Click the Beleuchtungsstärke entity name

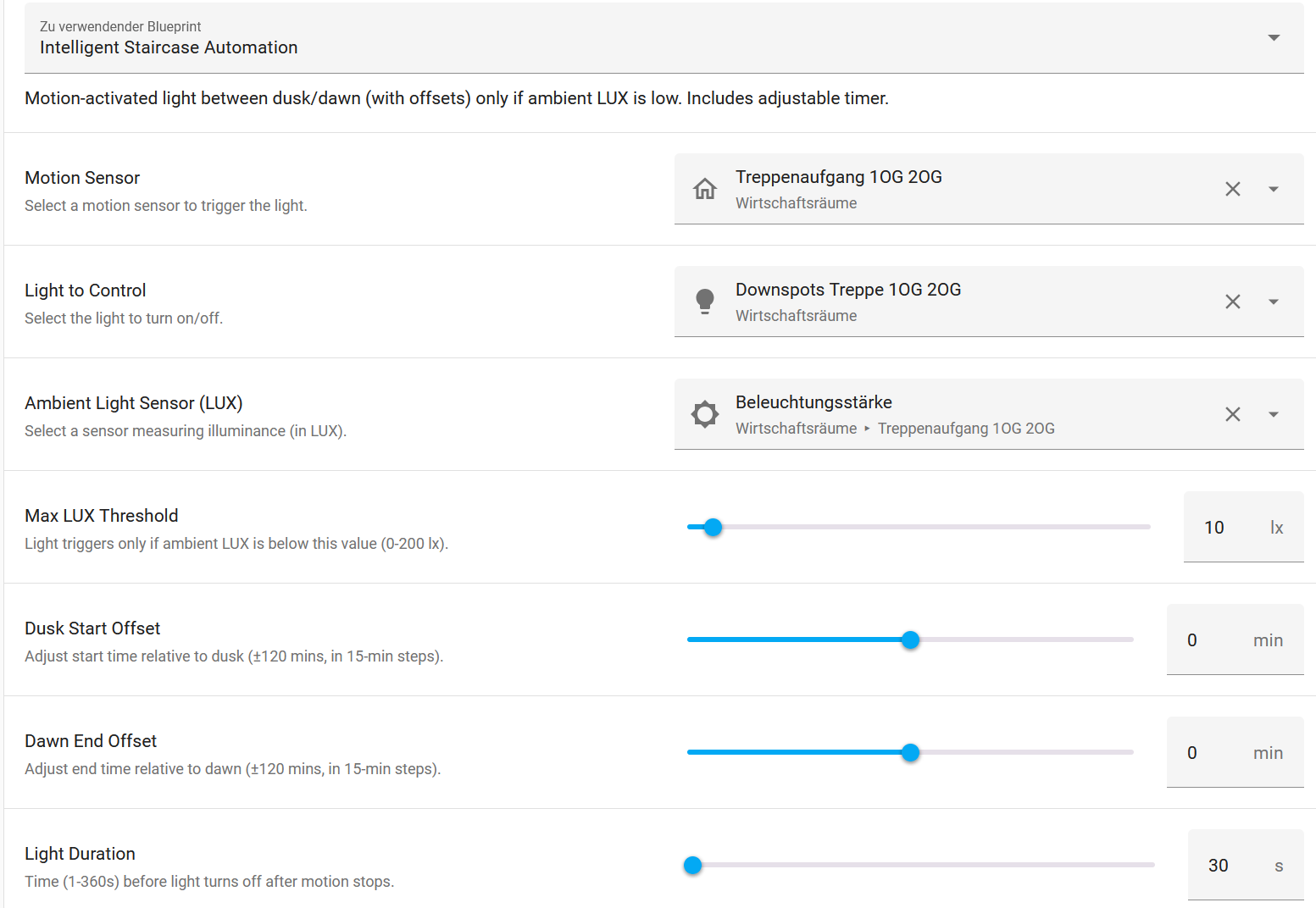click(x=813, y=402)
